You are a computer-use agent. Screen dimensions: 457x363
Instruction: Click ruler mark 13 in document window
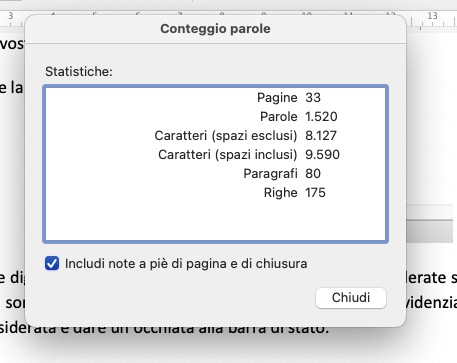pyautogui.click(x=432, y=16)
